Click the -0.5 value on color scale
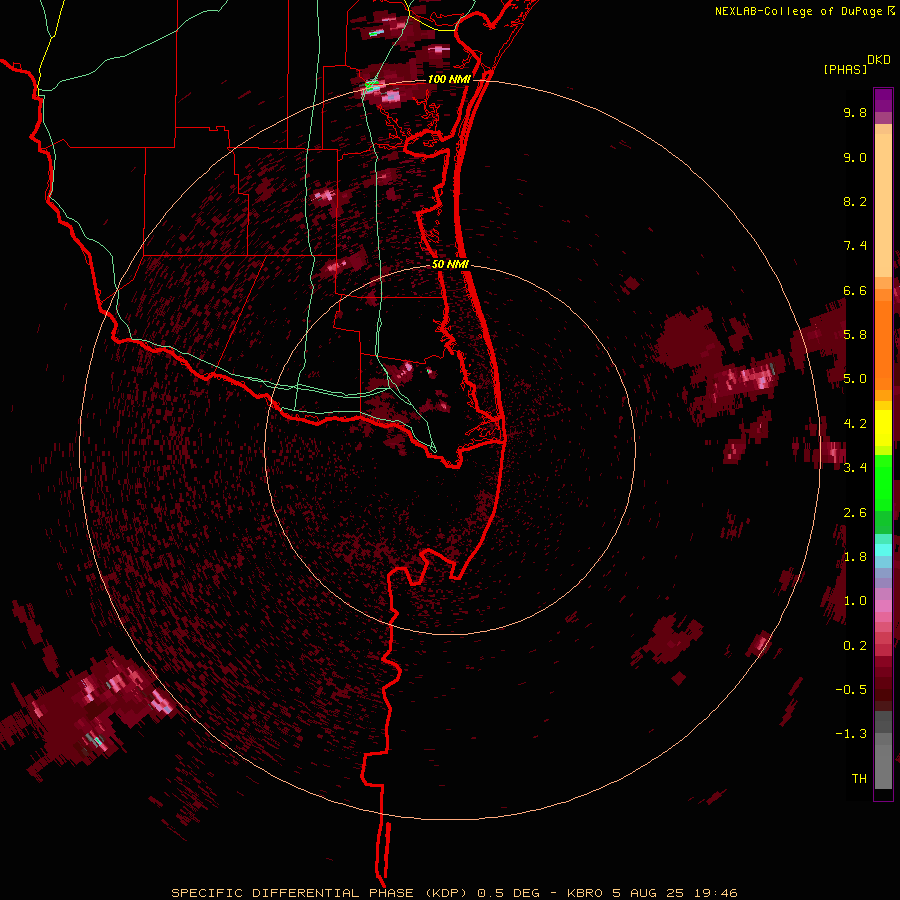The height and width of the screenshot is (900, 900). point(851,690)
